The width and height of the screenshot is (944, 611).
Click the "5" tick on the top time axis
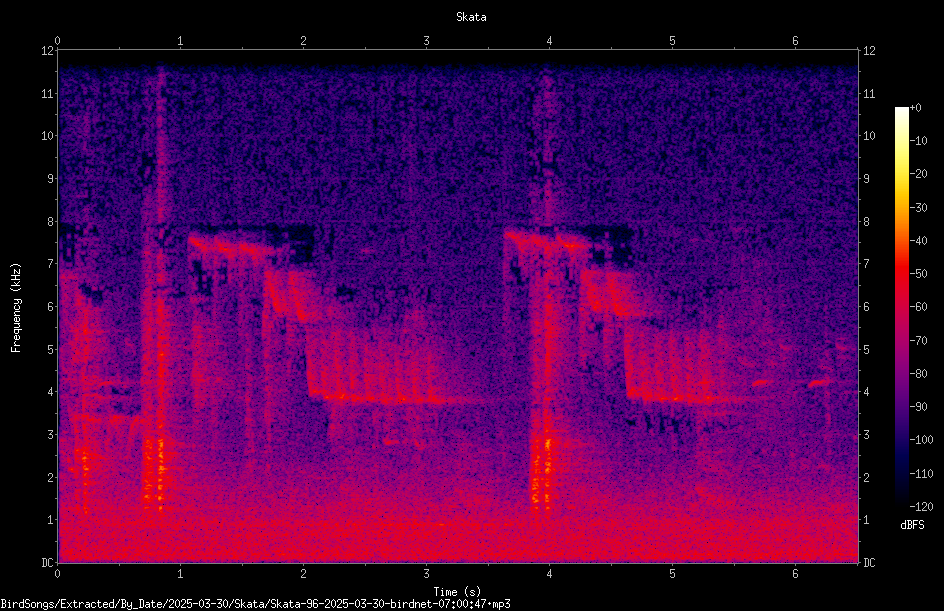point(672,41)
